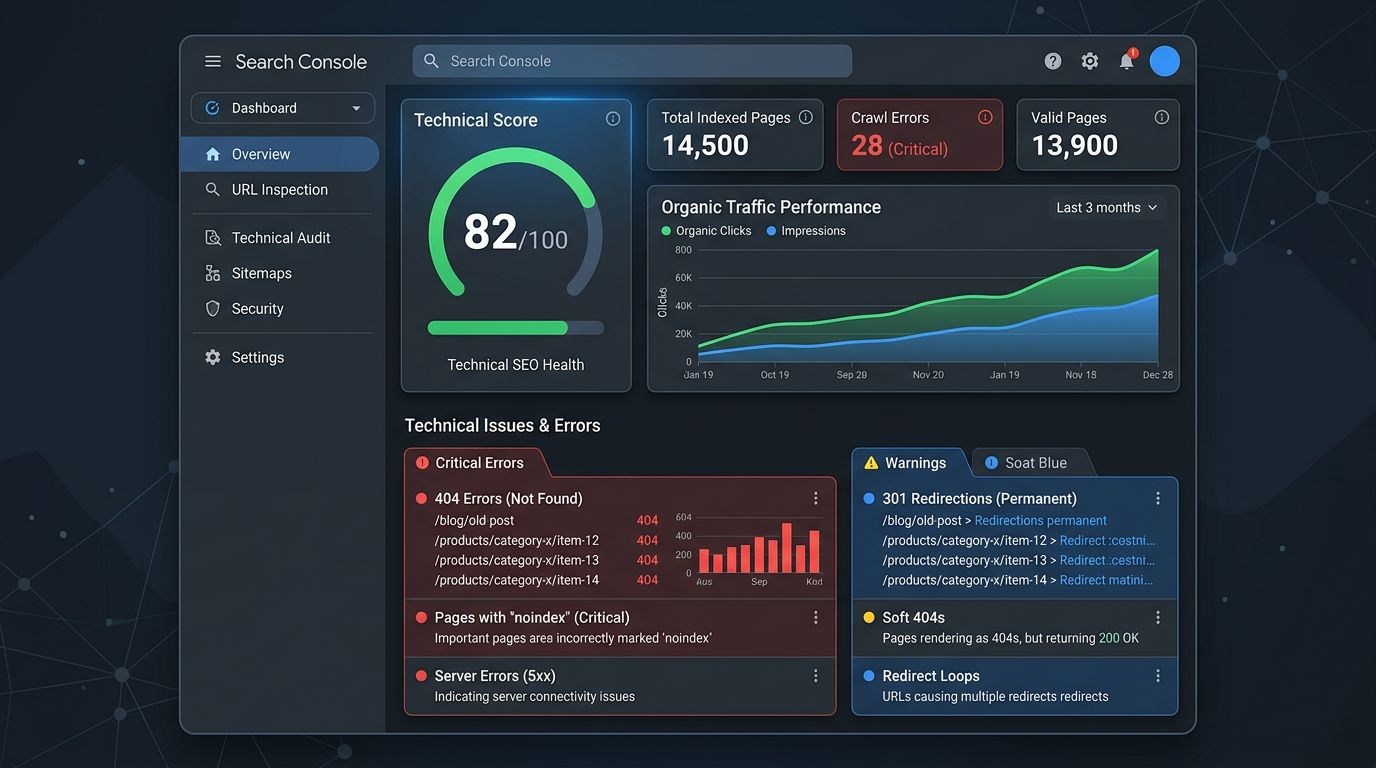This screenshot has height=768, width=1376.
Task: Toggle the Impressions legend item
Action: point(806,230)
